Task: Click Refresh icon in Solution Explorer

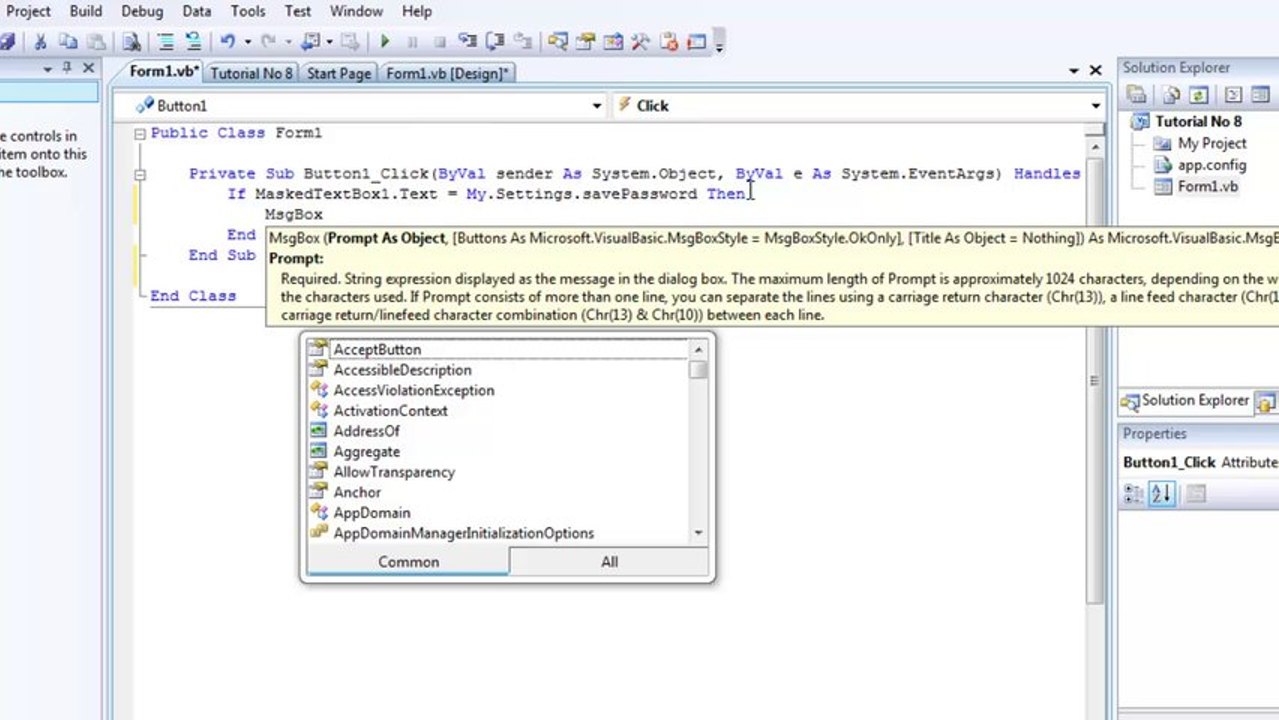Action: [x=1198, y=95]
